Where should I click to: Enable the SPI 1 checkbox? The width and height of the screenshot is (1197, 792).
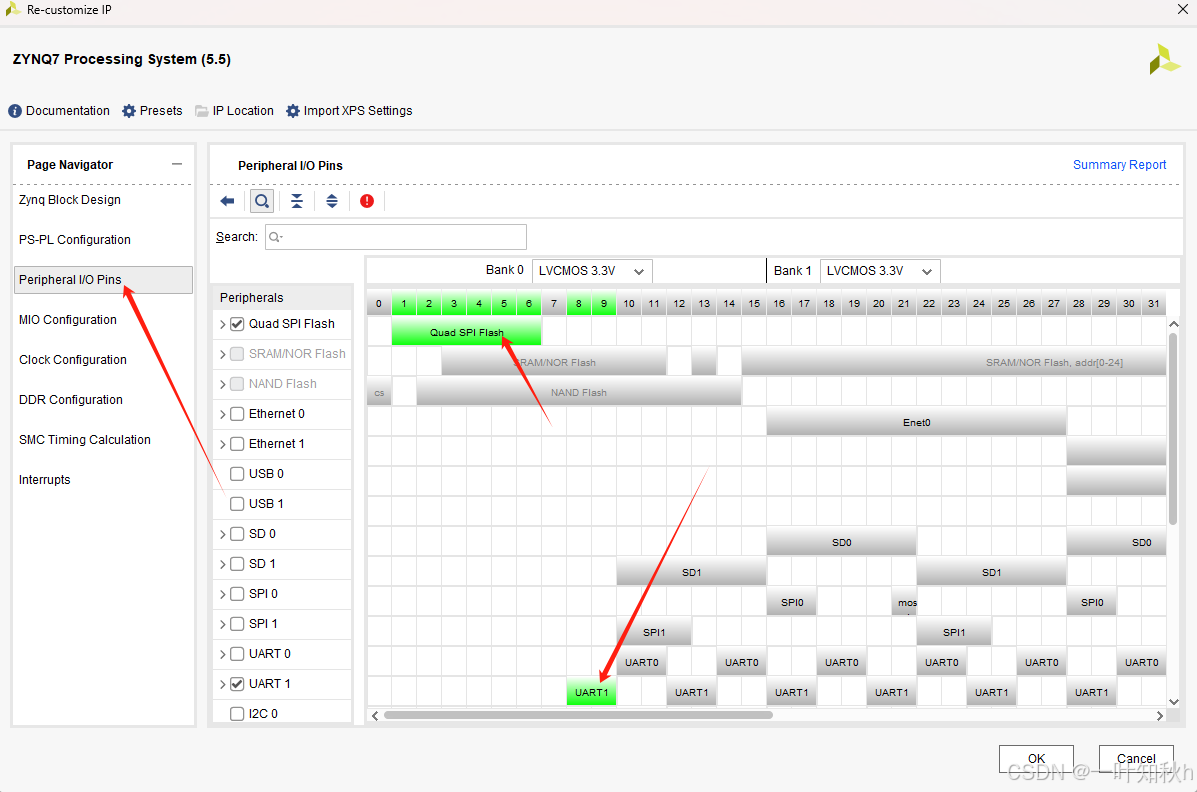(237, 624)
